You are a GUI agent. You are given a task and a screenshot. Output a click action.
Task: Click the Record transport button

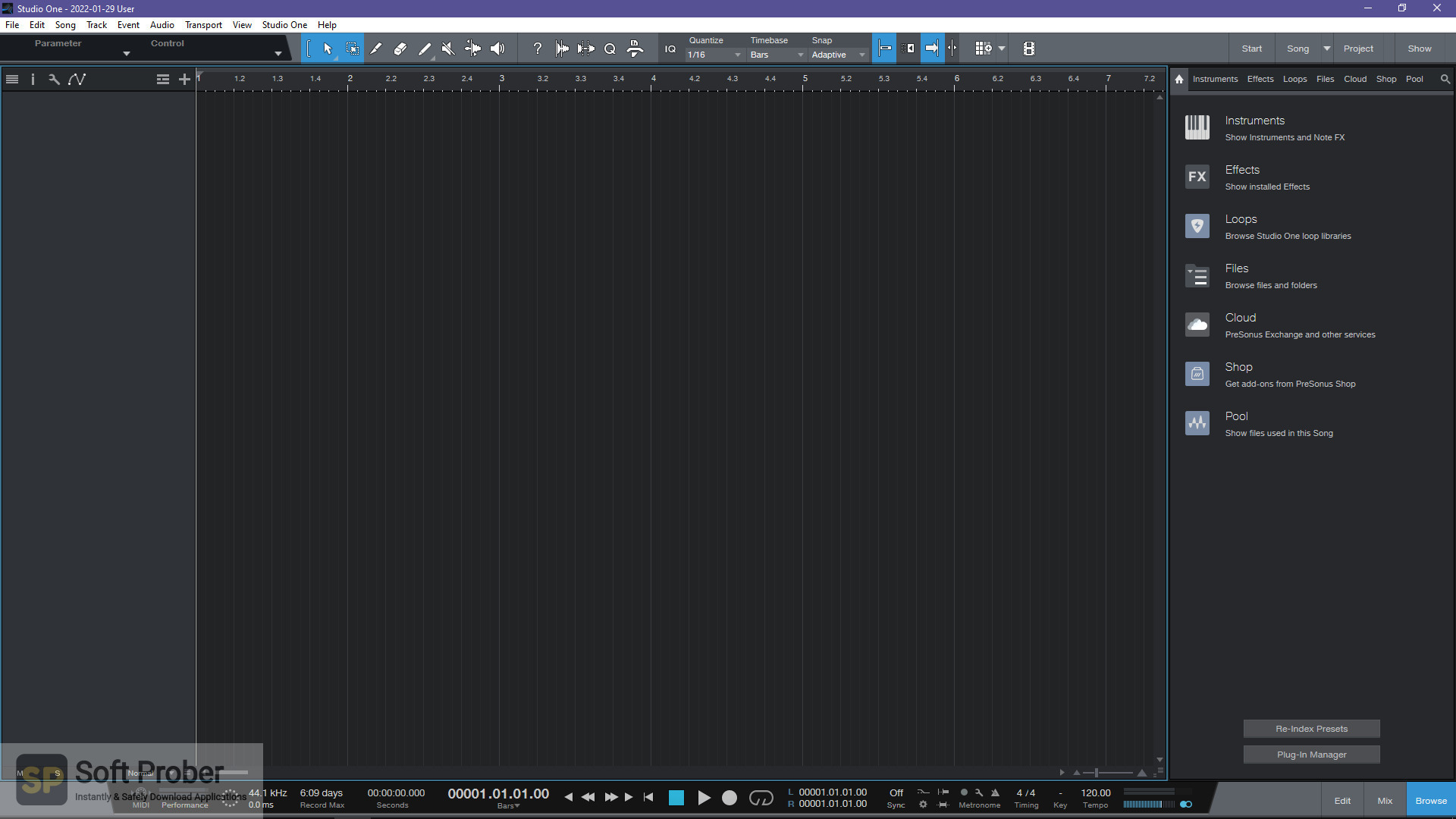tap(730, 798)
